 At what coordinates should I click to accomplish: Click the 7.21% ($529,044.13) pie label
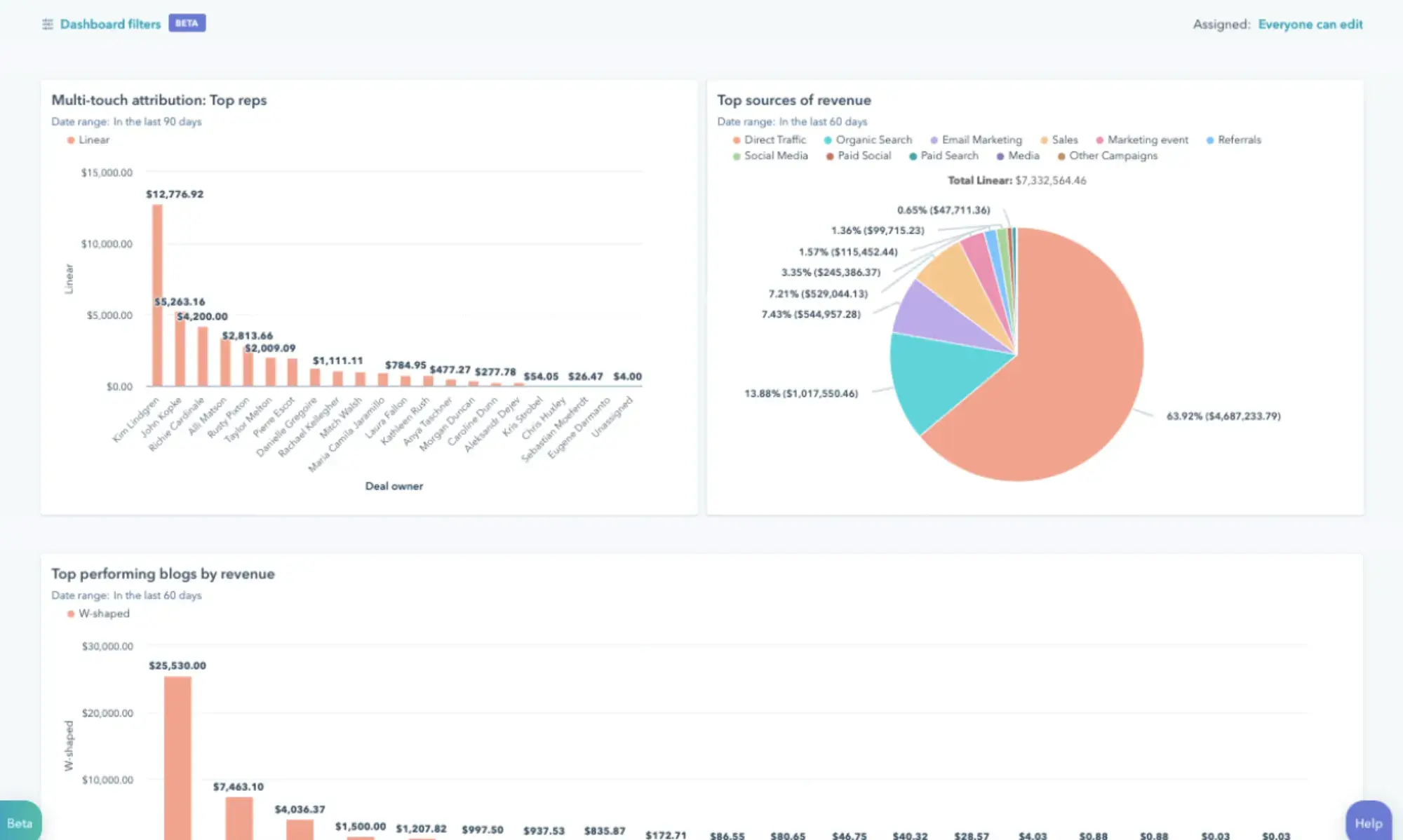coord(818,294)
